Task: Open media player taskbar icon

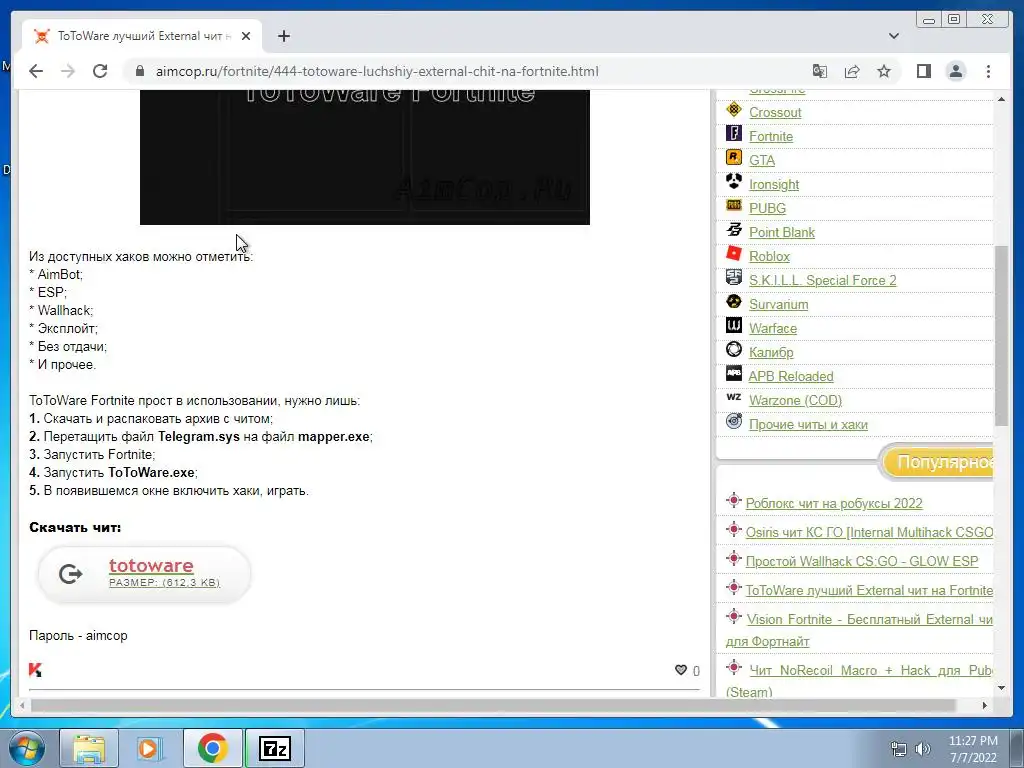Action: (149, 748)
